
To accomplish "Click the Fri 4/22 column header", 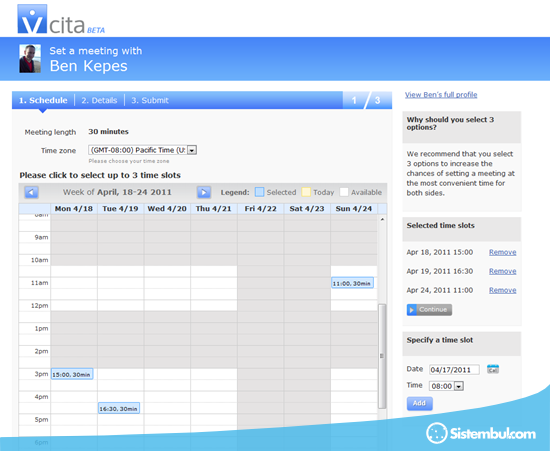I will 260,209.
